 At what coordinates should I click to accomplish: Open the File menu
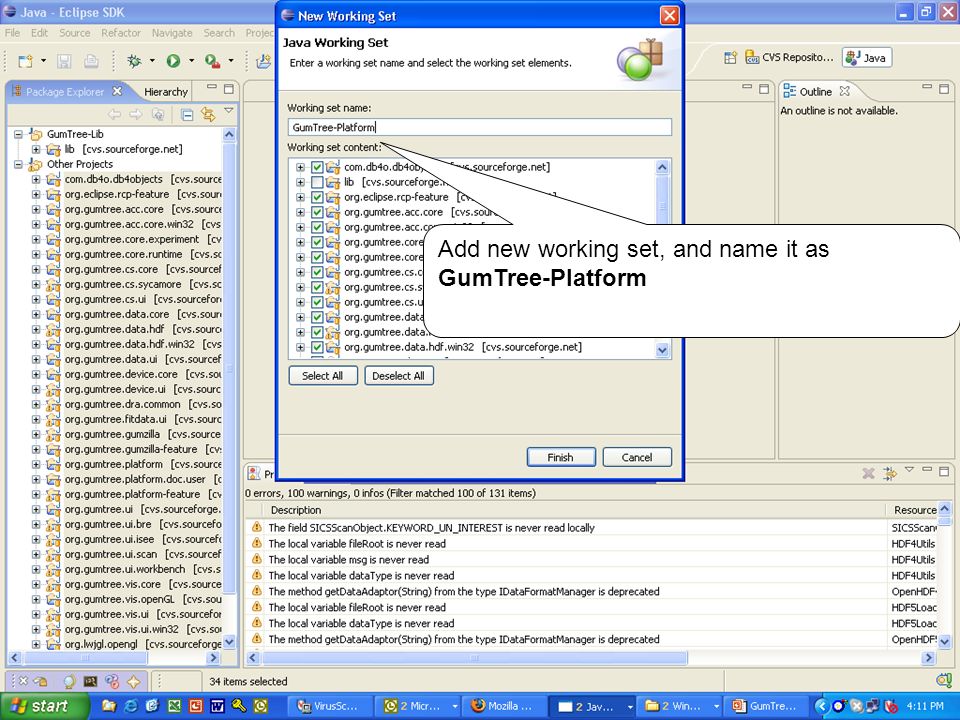[12, 32]
